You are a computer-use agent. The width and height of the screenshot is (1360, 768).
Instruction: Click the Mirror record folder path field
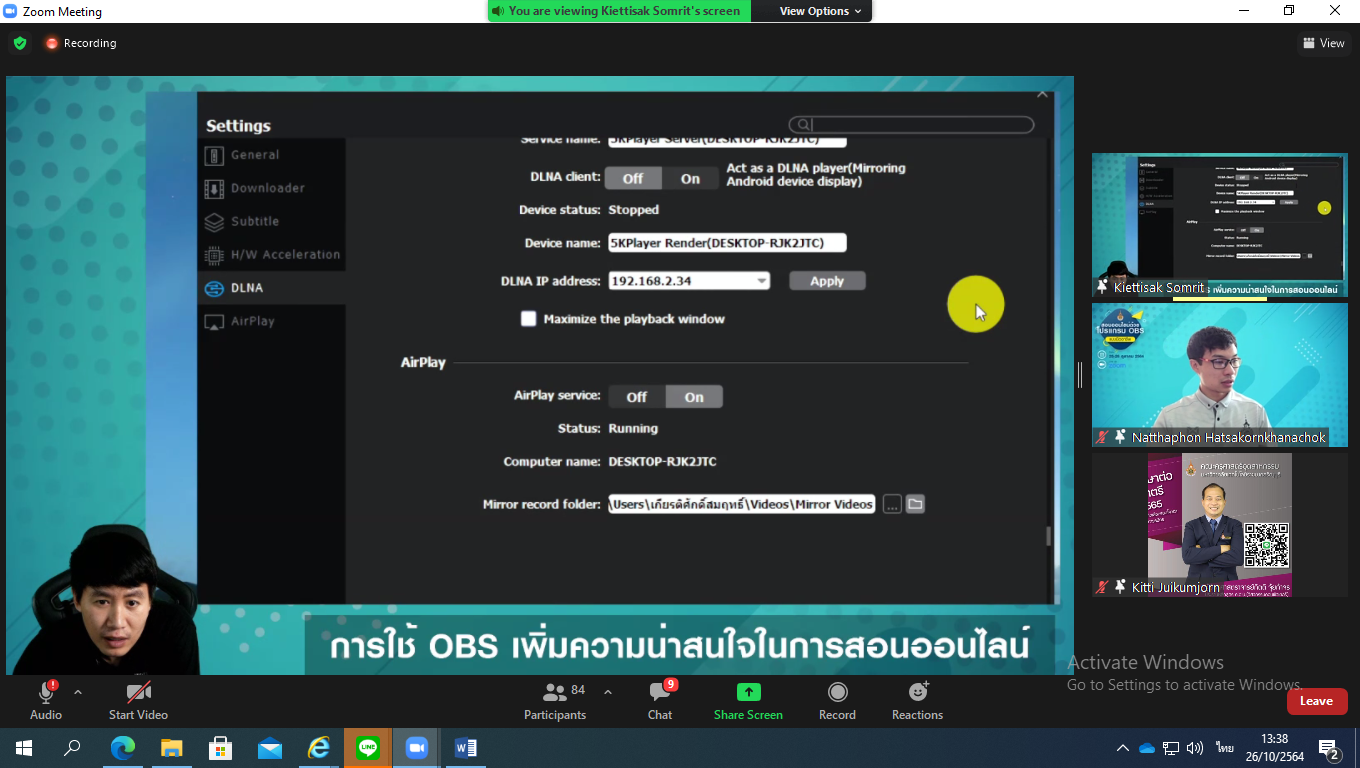[x=741, y=504]
